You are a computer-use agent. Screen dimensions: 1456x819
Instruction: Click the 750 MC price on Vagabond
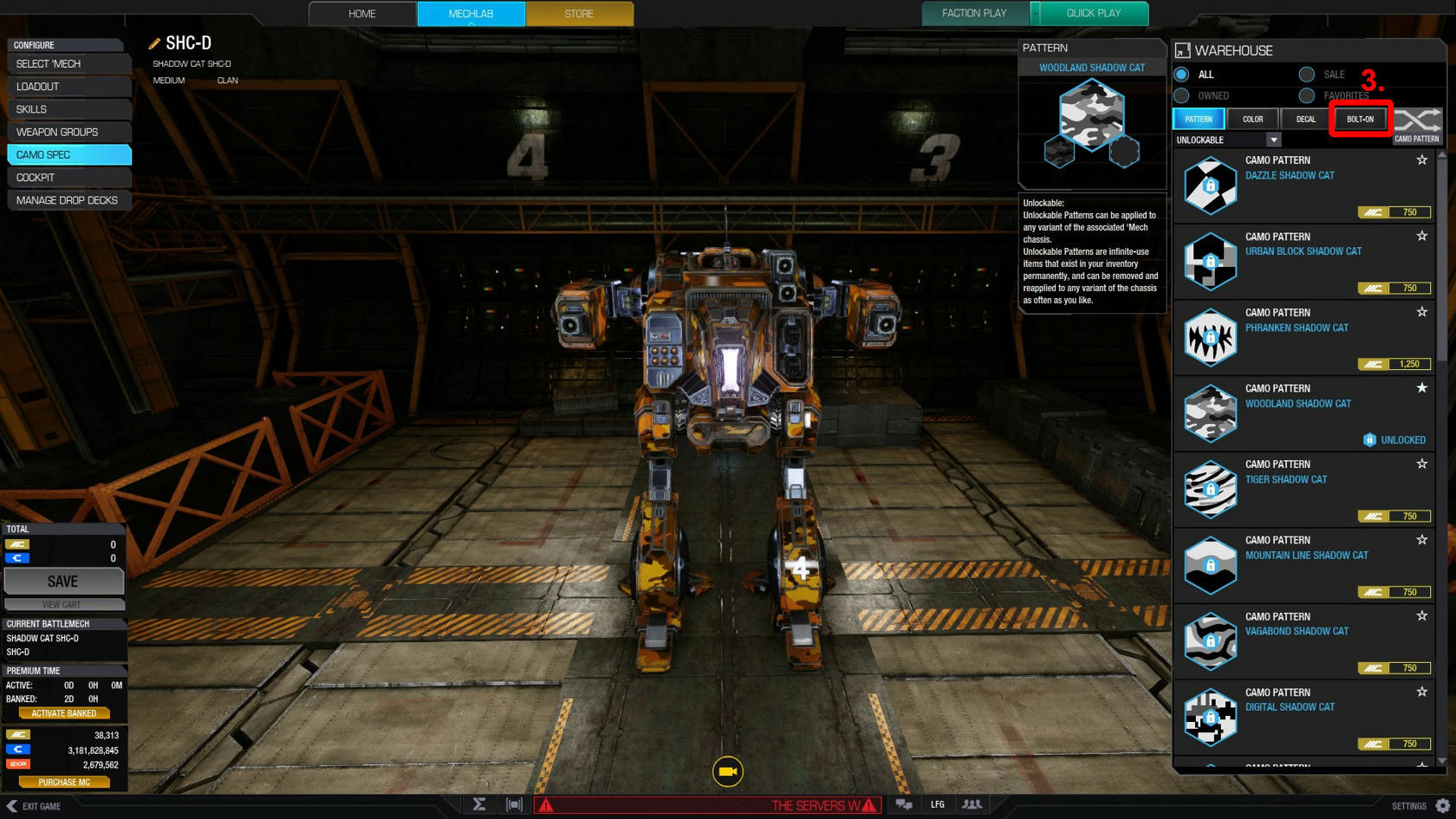tap(1394, 668)
